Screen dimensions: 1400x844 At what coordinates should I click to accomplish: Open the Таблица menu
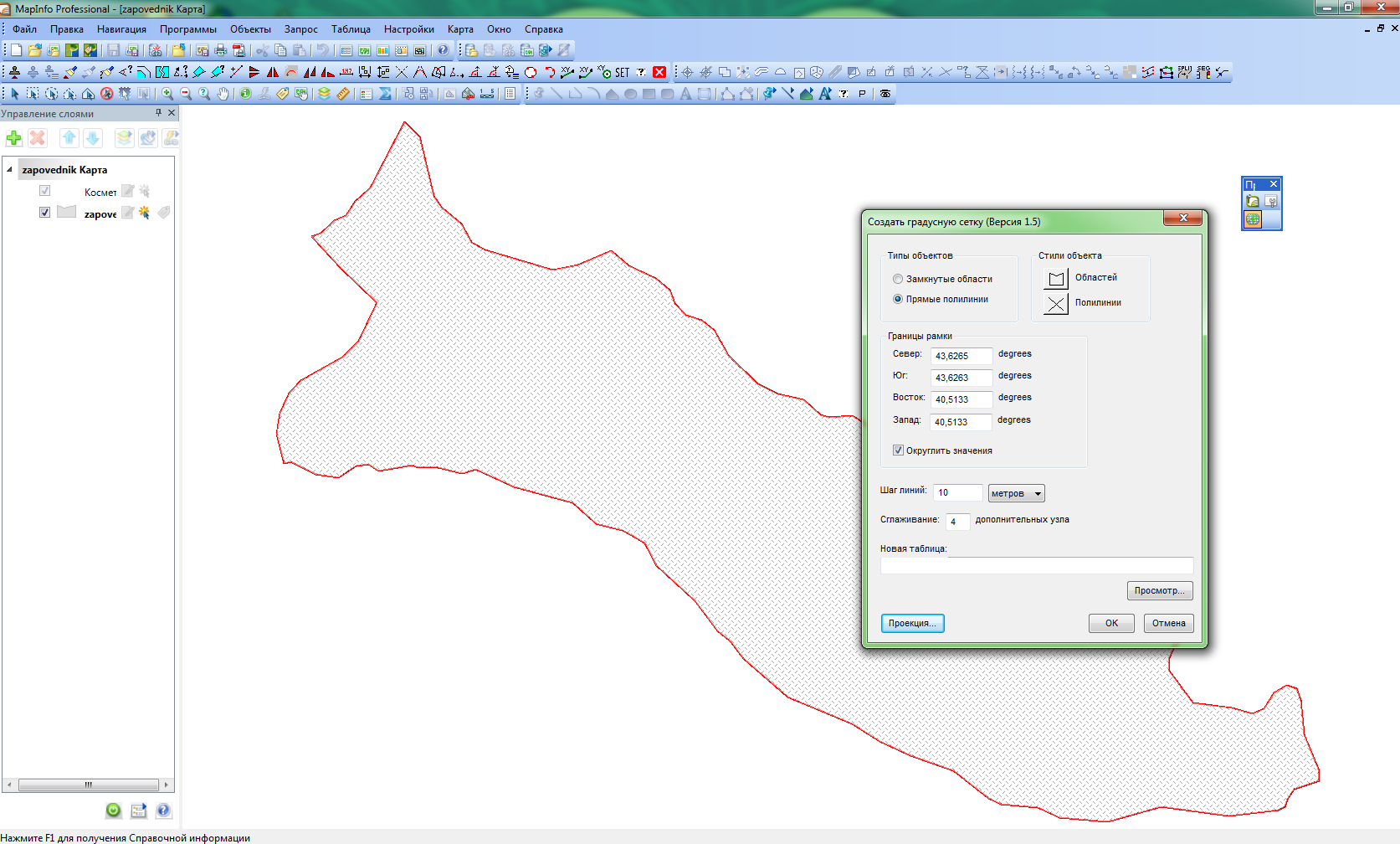[x=351, y=29]
